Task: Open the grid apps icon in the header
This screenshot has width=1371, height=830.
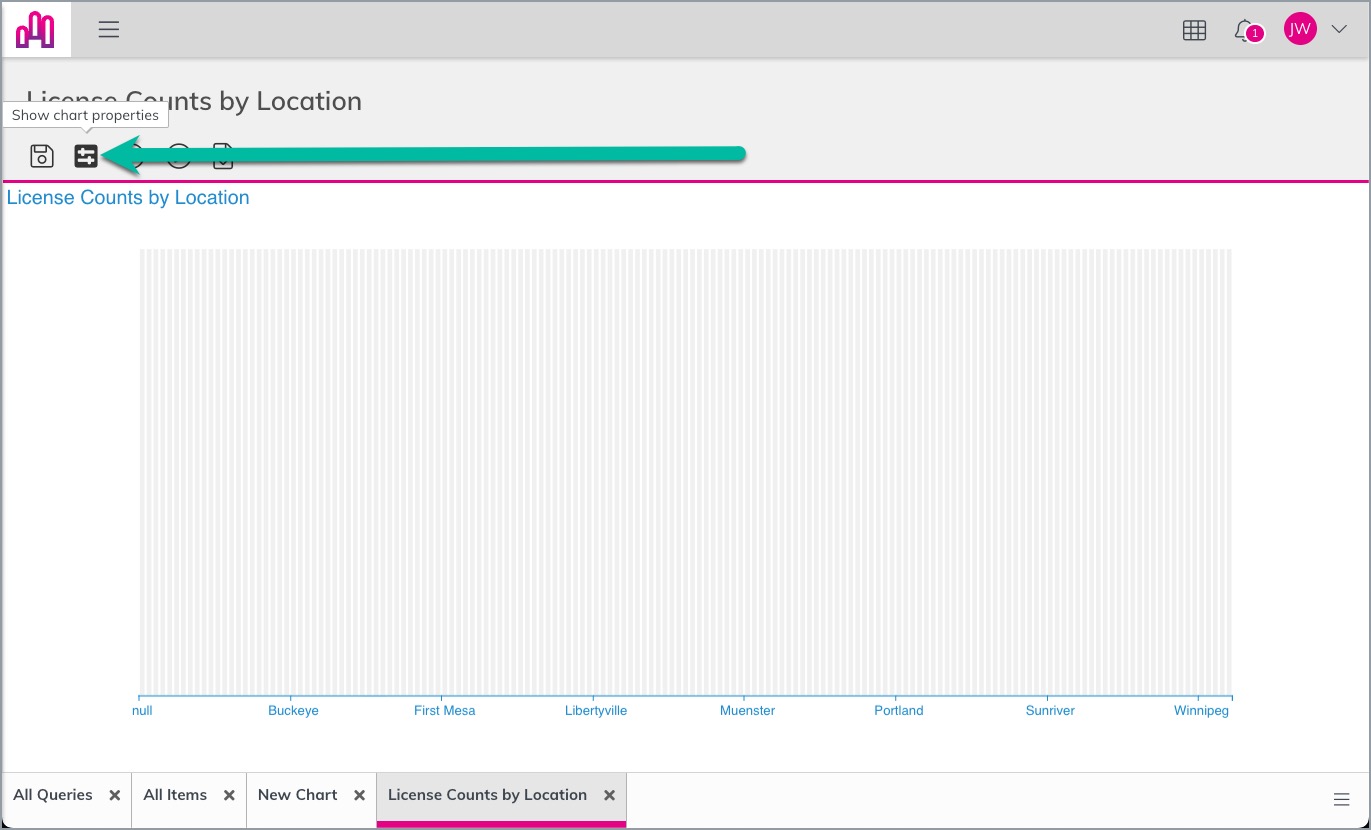Action: point(1194,30)
